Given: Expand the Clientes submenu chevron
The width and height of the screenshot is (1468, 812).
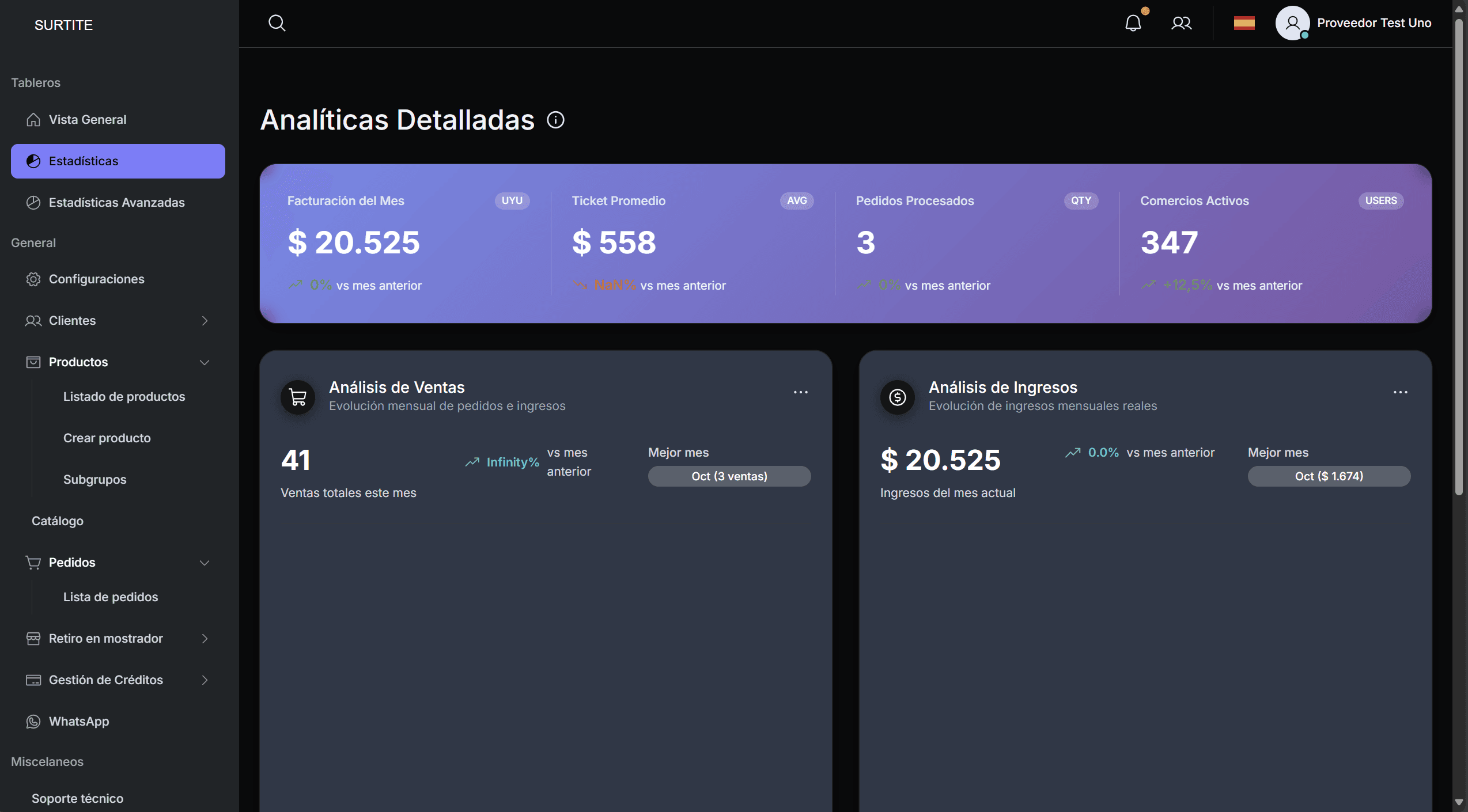Looking at the screenshot, I should click(205, 321).
